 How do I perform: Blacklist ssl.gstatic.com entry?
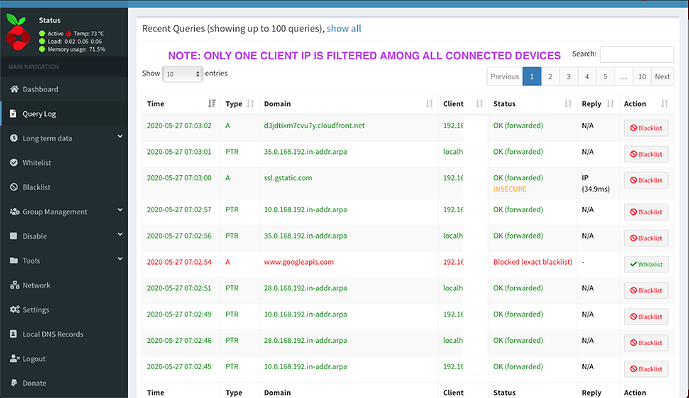pyautogui.click(x=646, y=180)
